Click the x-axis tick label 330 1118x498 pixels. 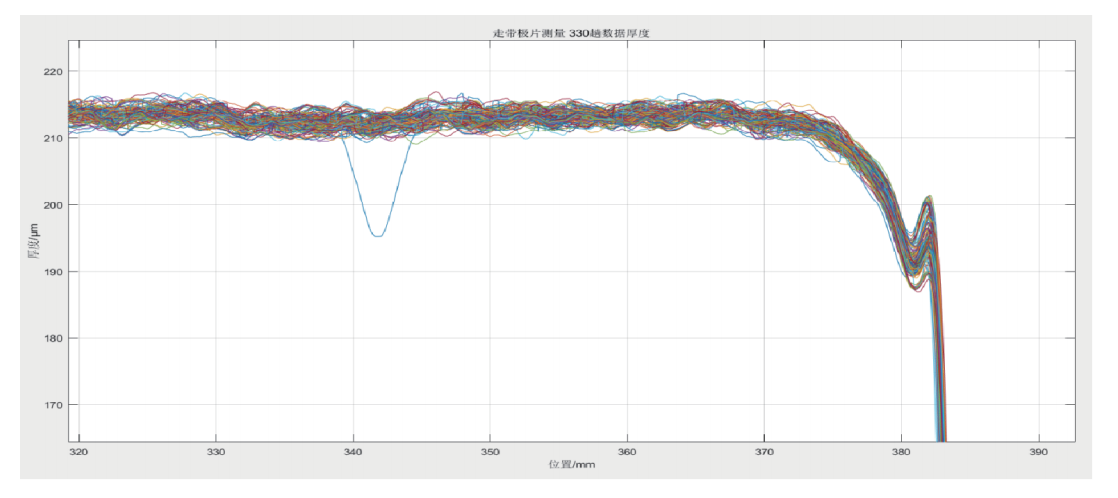(216, 453)
